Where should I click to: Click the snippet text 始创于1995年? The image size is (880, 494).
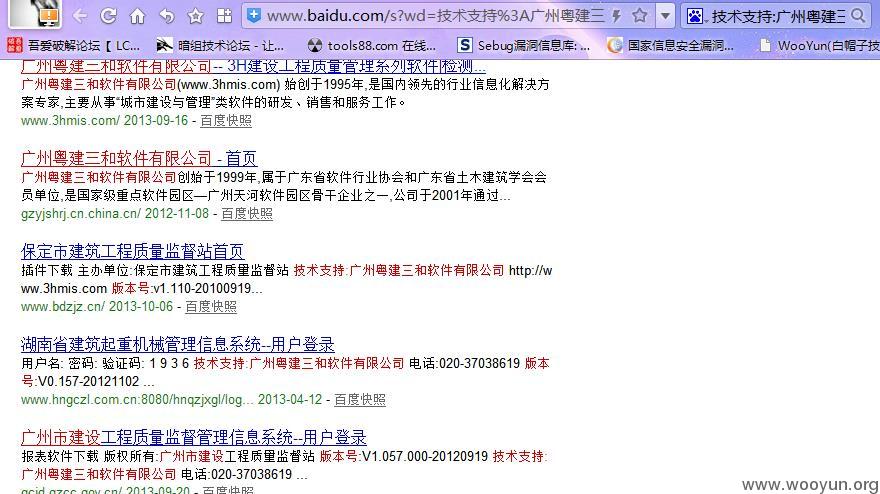[x=324, y=85]
